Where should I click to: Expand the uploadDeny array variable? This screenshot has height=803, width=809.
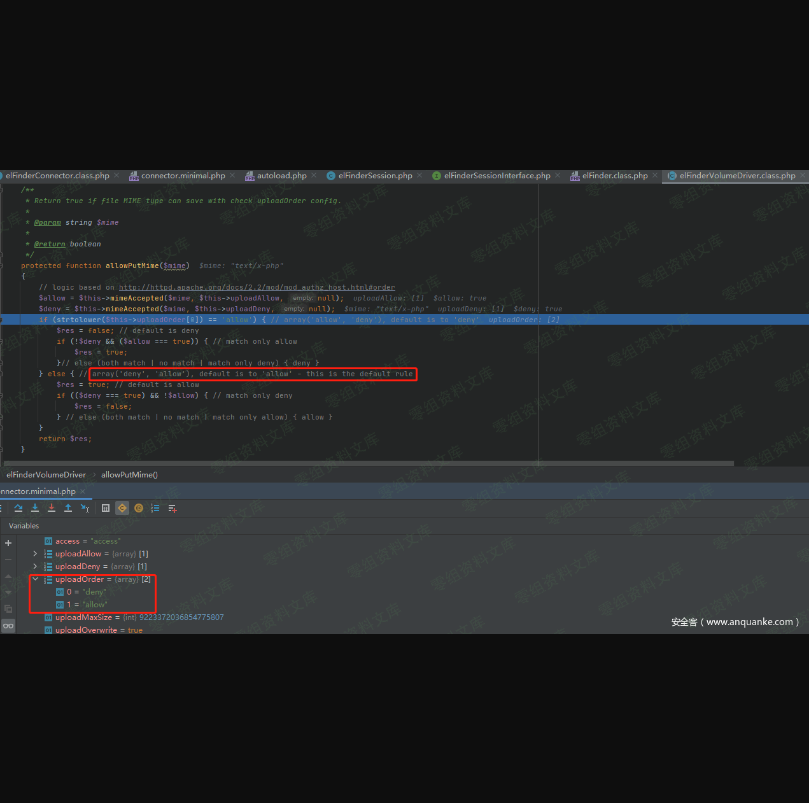35,567
